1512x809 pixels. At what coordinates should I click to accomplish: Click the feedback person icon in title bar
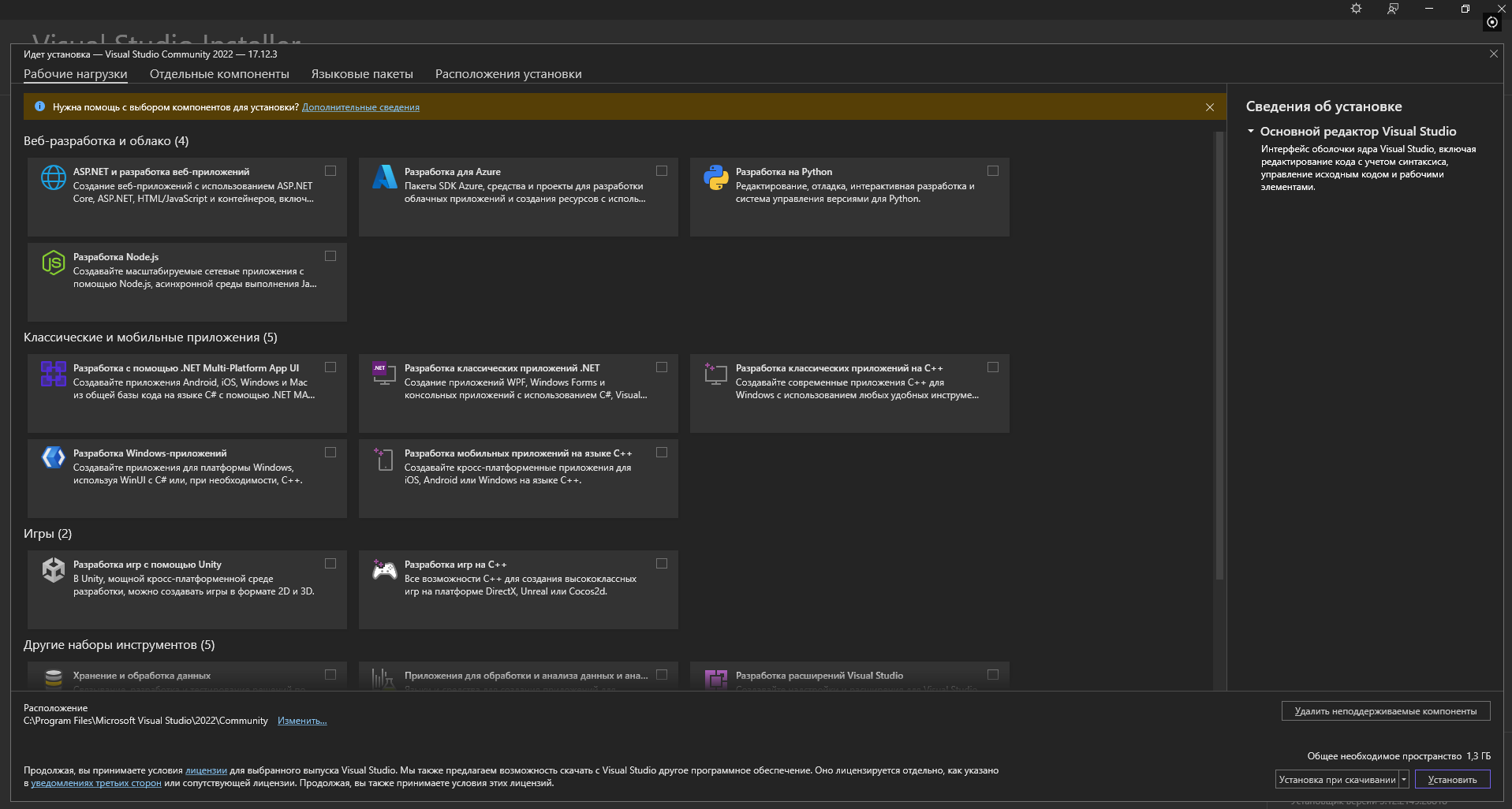pyautogui.click(x=1393, y=9)
